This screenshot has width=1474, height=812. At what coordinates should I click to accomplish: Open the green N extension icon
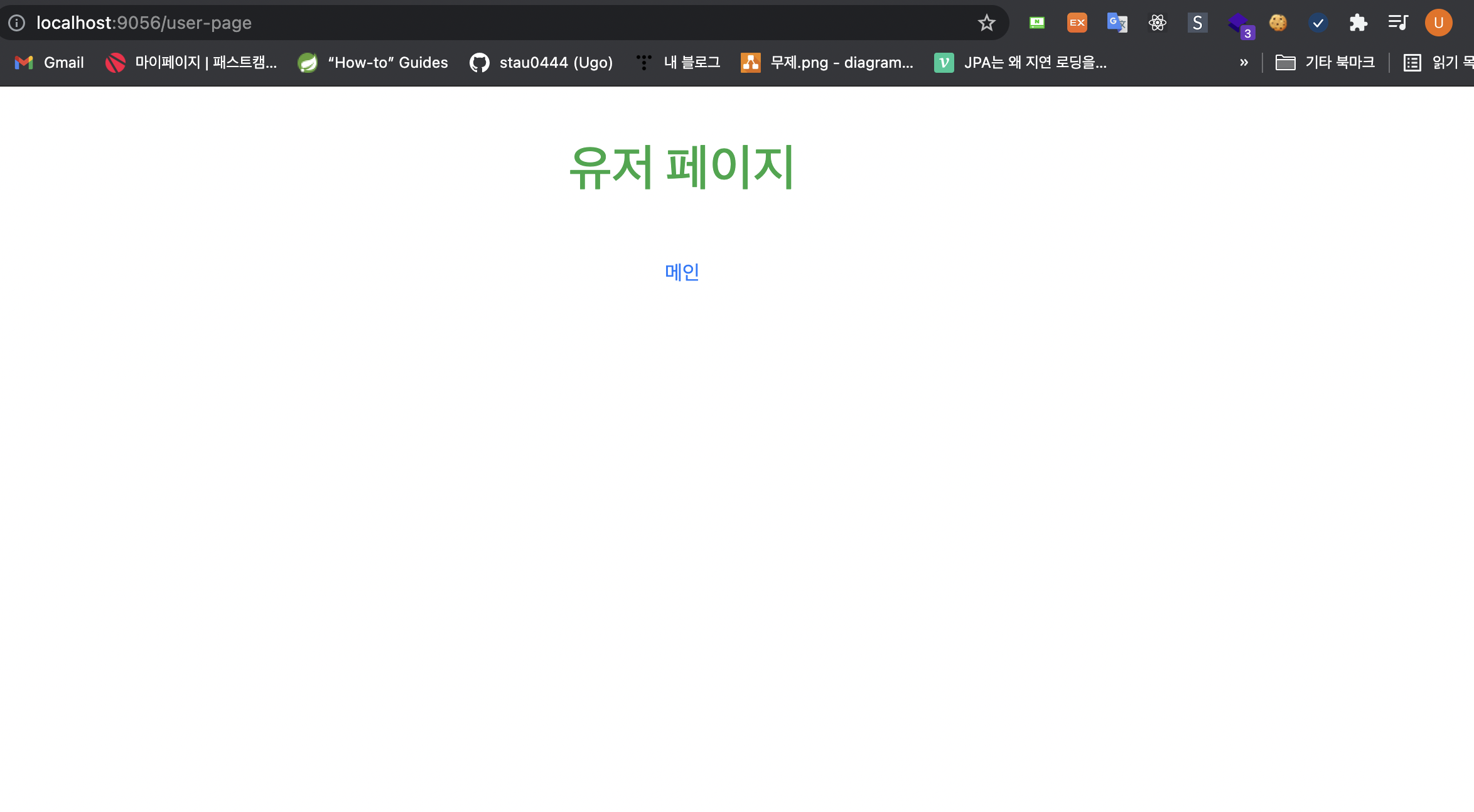coord(1037,23)
